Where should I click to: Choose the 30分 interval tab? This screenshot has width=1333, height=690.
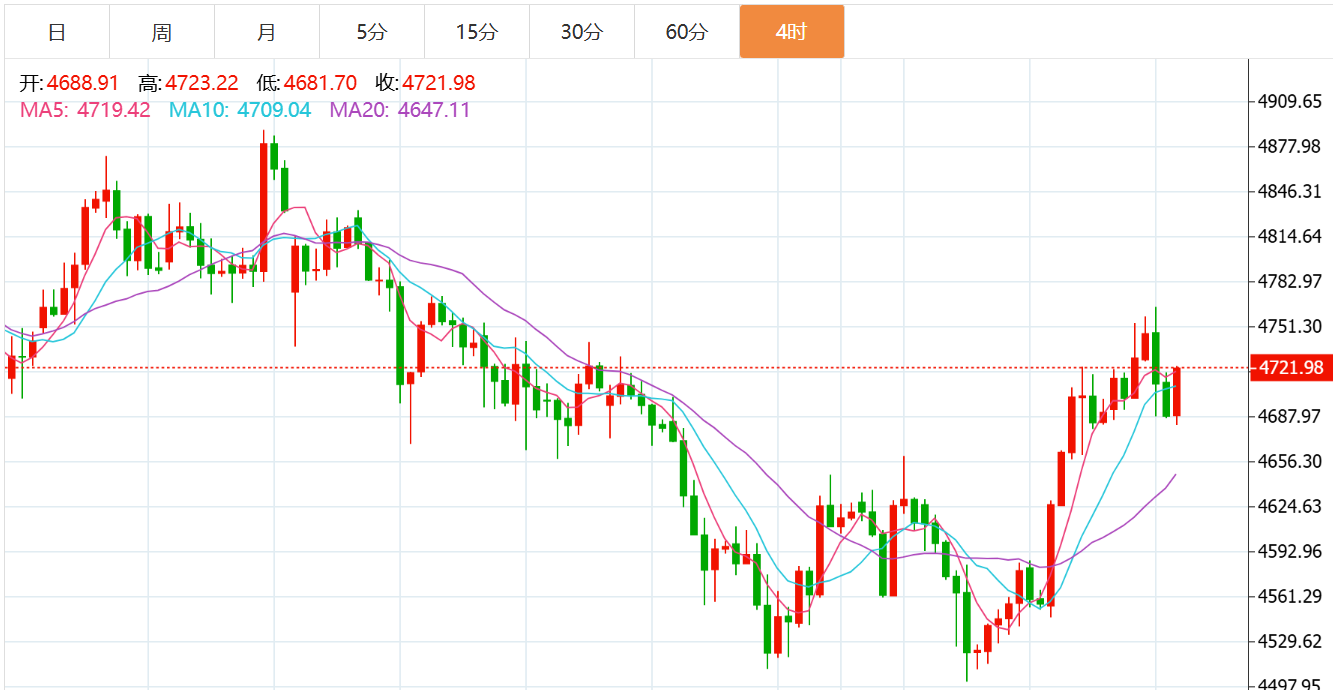(x=582, y=32)
